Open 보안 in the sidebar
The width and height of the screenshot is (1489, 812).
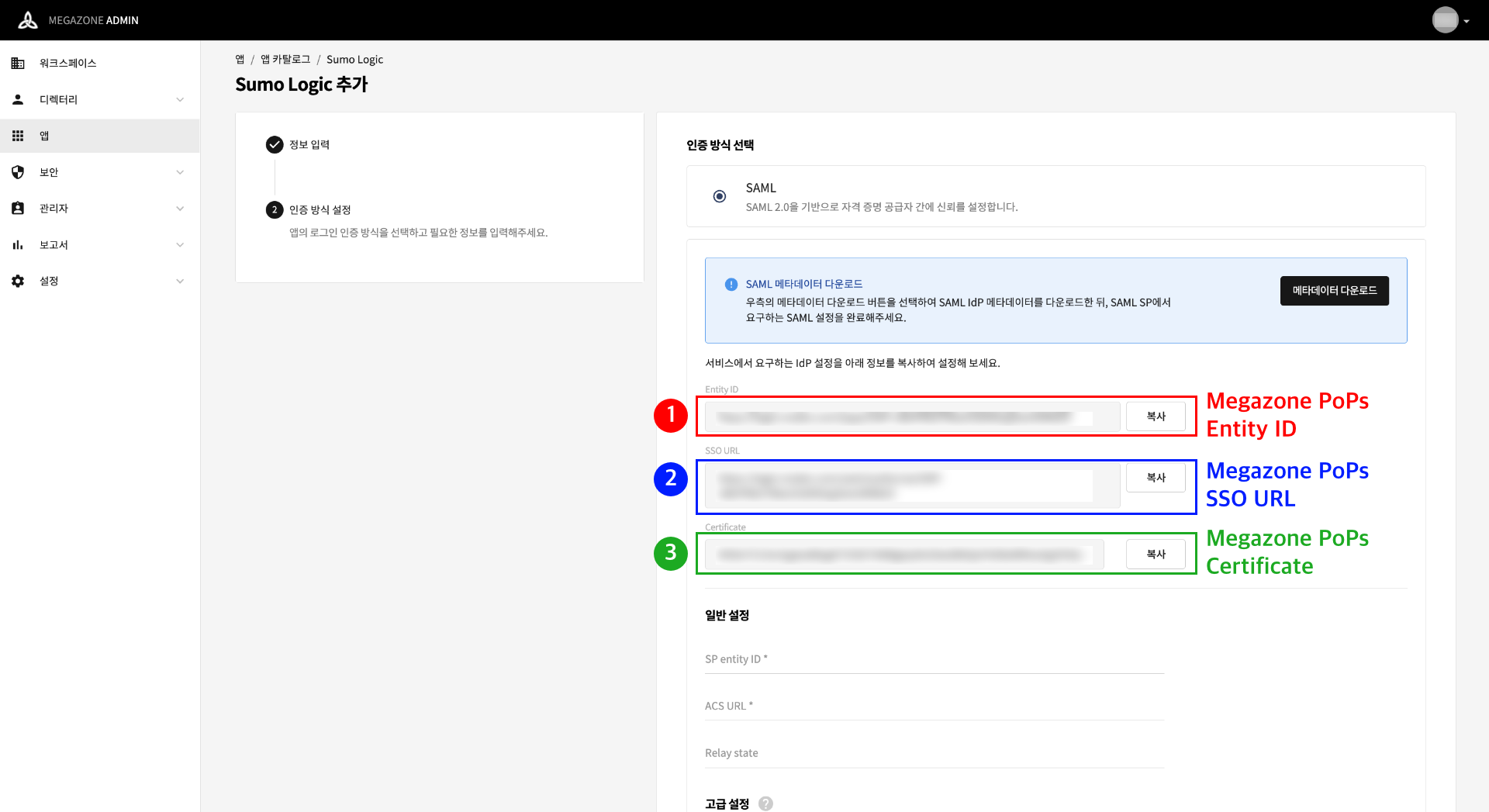coord(99,172)
